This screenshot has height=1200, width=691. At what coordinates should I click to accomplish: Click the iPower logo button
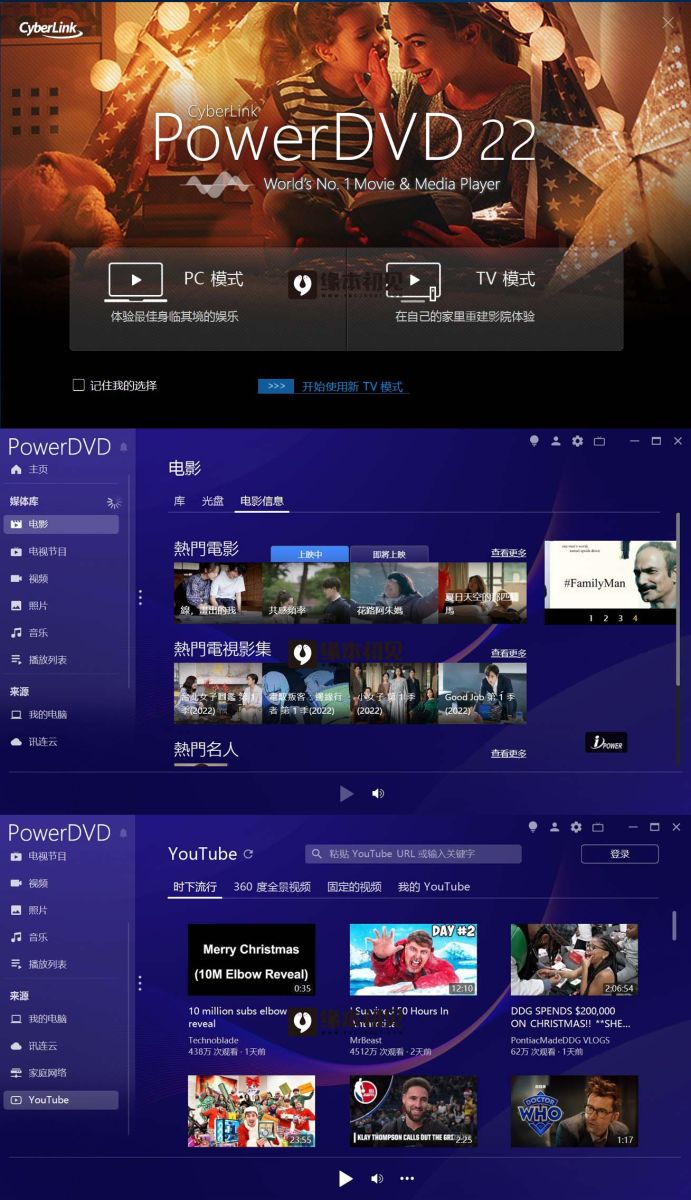pos(606,742)
